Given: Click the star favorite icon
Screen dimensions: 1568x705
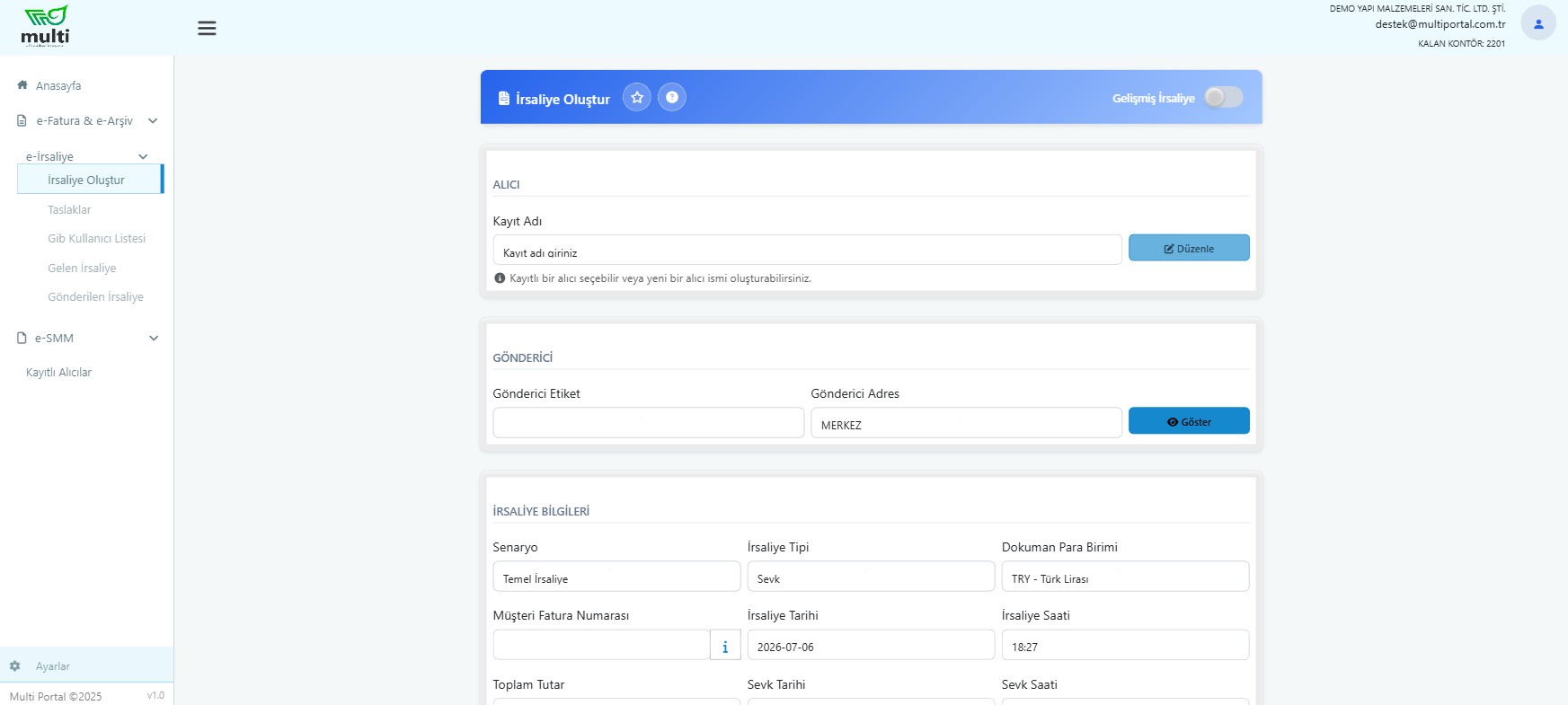Looking at the screenshot, I should click(637, 97).
